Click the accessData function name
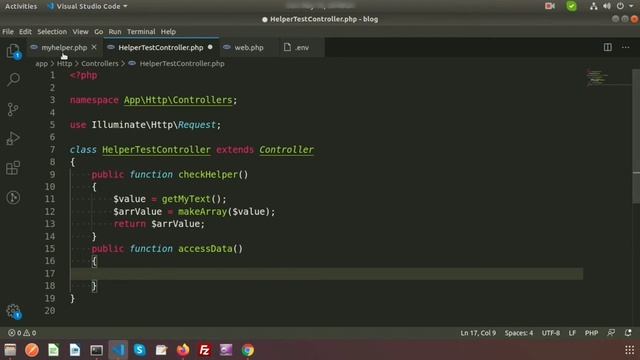Image resolution: width=640 pixels, height=360 pixels. point(205,249)
